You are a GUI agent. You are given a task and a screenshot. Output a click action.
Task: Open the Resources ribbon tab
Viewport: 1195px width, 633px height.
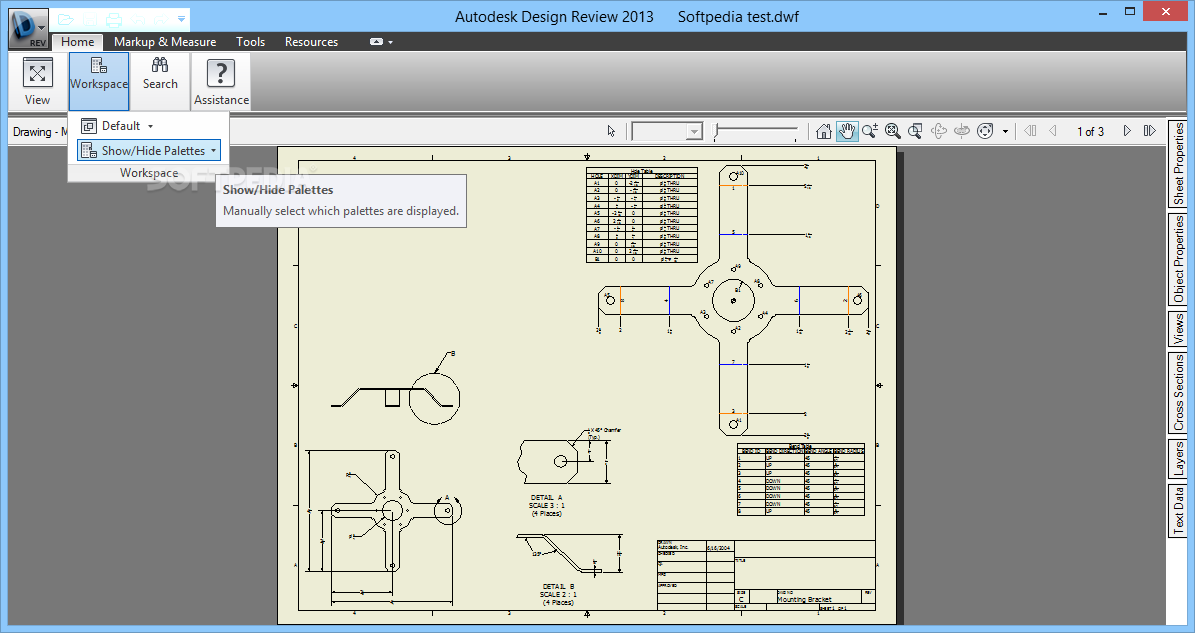click(x=311, y=42)
